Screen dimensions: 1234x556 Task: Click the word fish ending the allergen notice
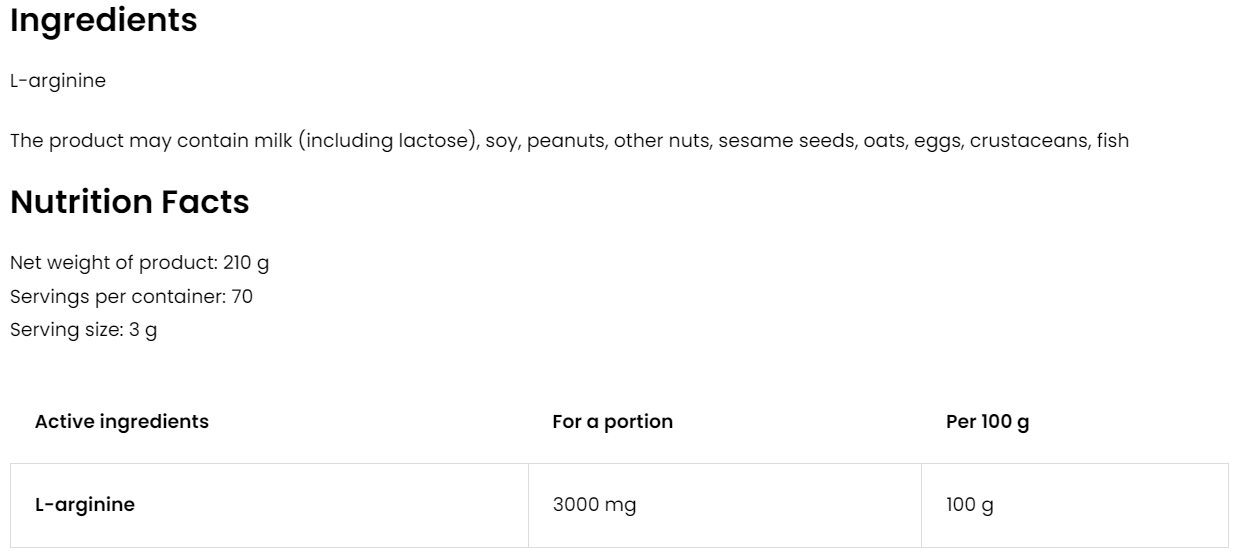(1112, 141)
